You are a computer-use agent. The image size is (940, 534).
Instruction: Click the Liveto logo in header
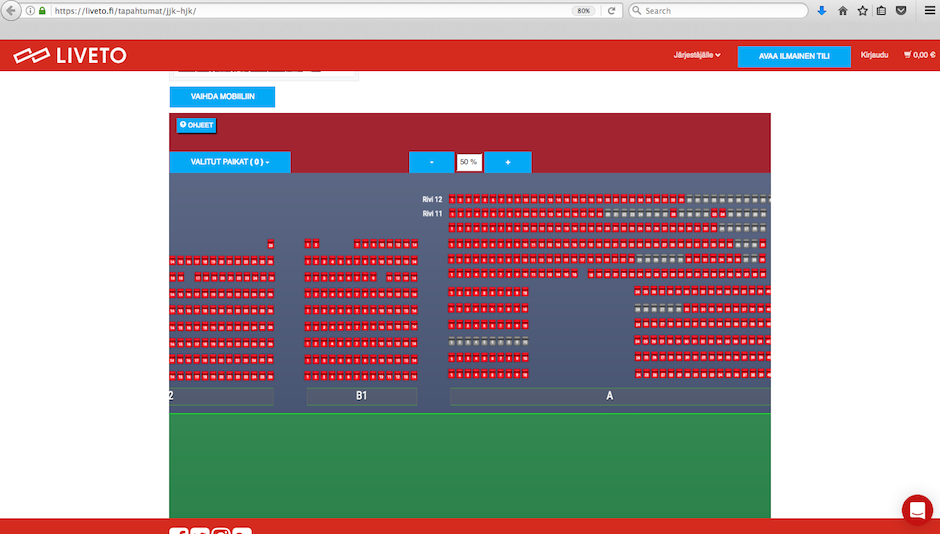point(70,55)
